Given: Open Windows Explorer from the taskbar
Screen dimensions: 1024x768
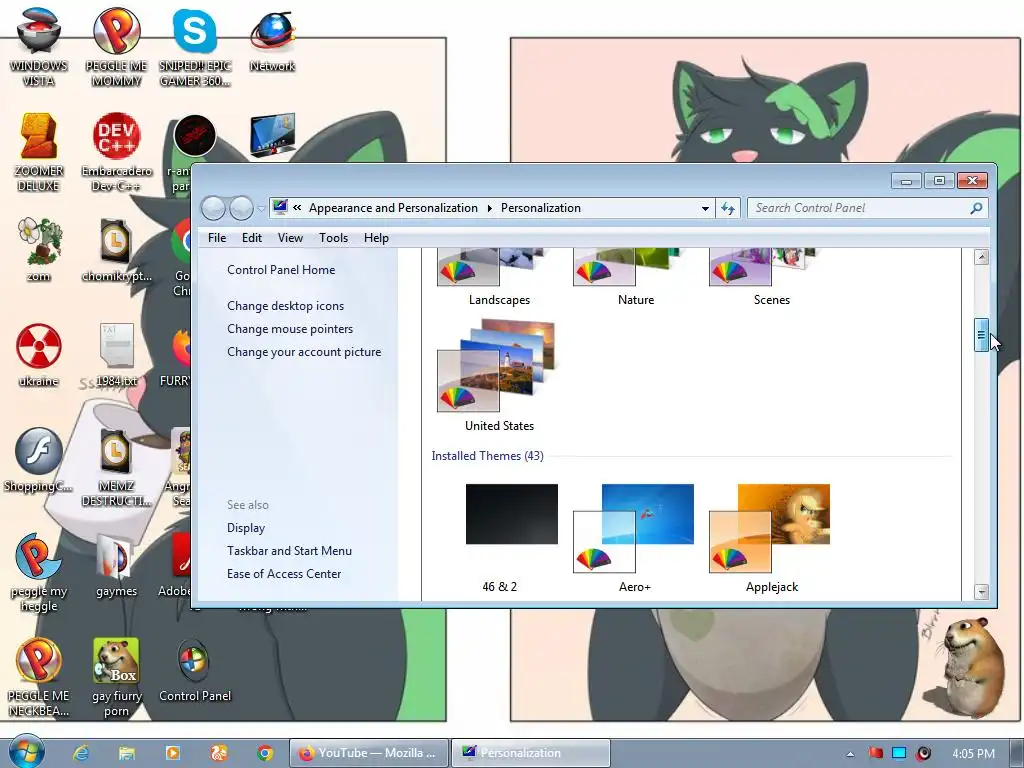Looking at the screenshot, I should tap(127, 753).
